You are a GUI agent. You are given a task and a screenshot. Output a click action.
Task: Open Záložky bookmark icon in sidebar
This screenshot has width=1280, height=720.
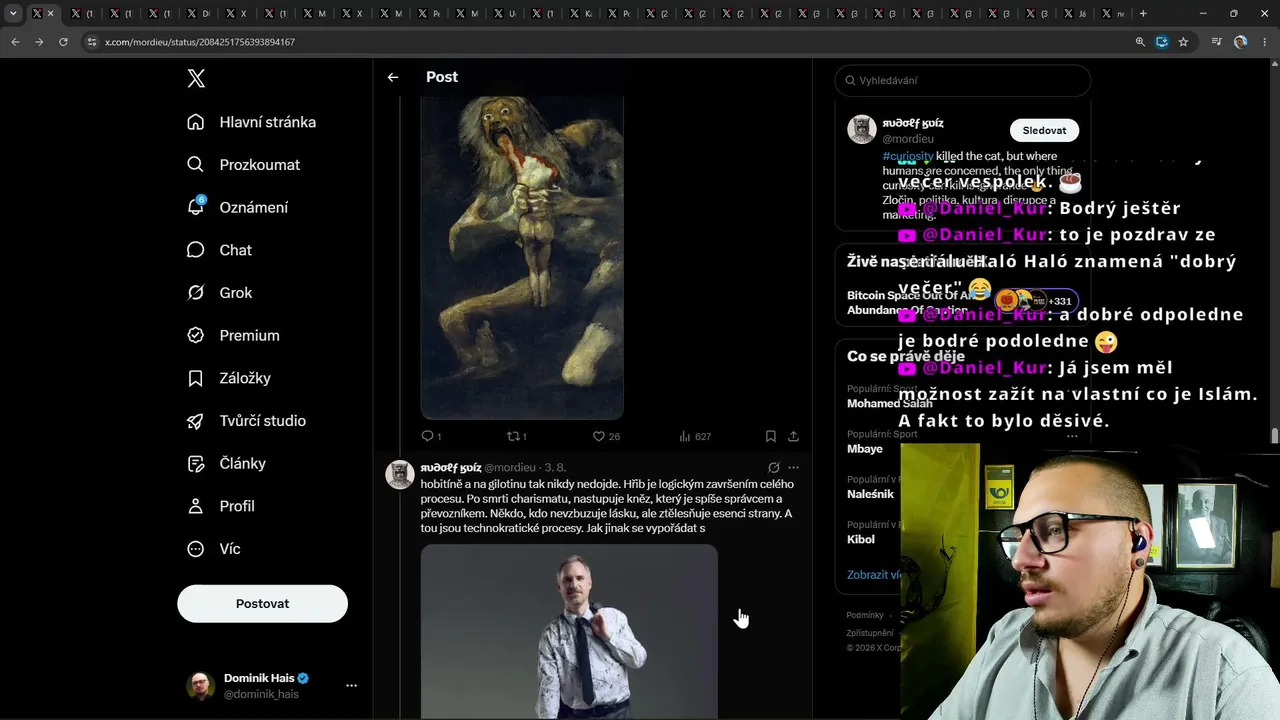click(196, 378)
